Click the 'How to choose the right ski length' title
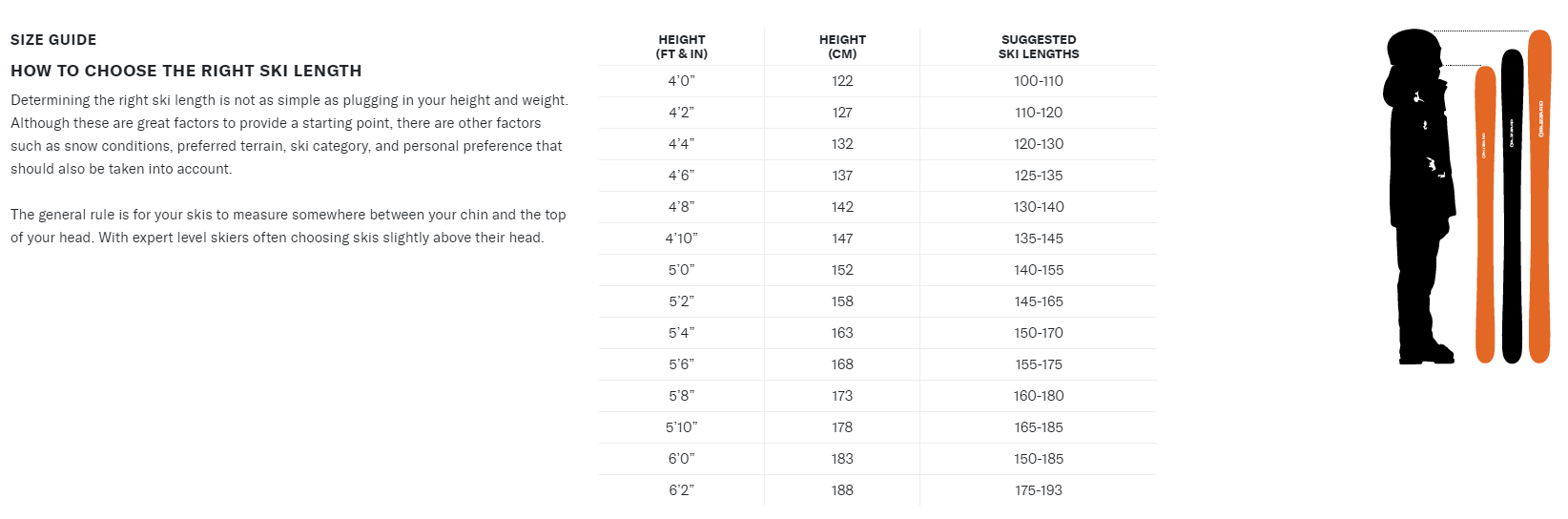 point(186,71)
